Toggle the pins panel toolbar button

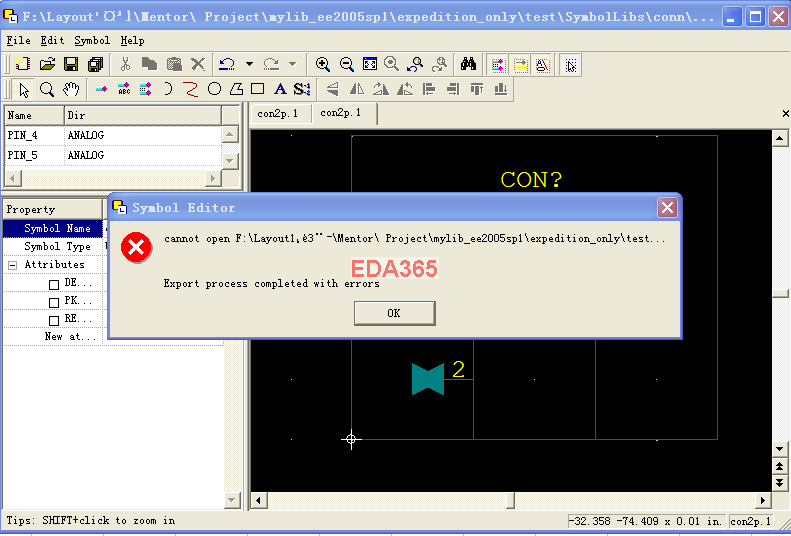pyautogui.click(x=497, y=65)
